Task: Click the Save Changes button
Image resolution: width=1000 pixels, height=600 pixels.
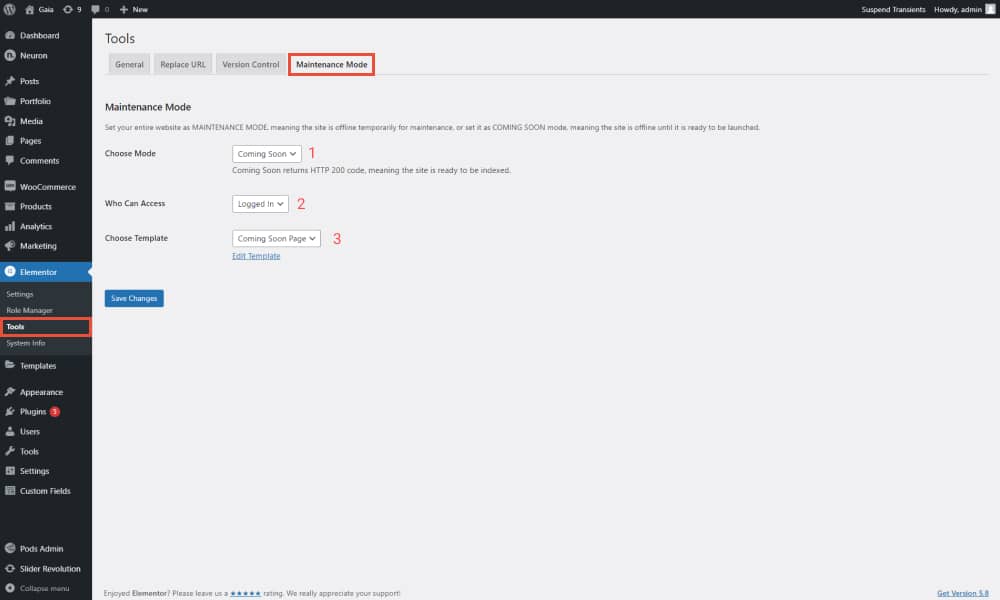Action: point(134,298)
